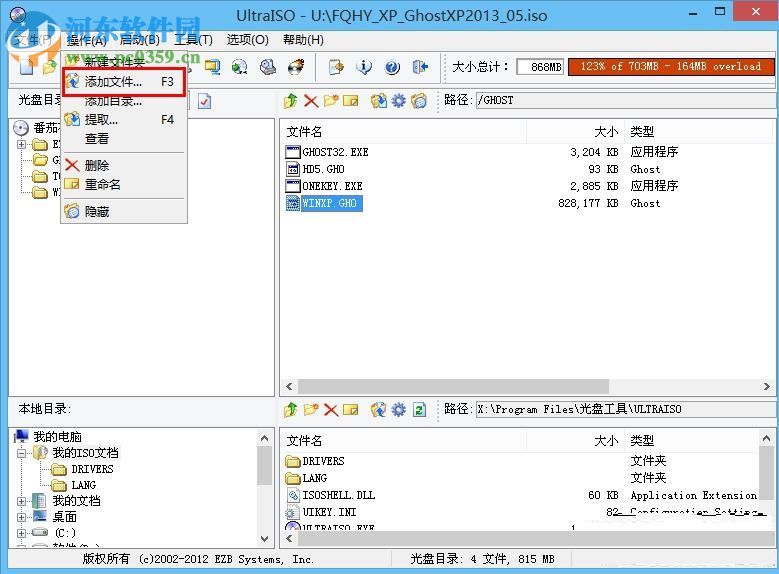Choose 删除 from the dropdown menu
The image size is (779, 574).
[124, 165]
